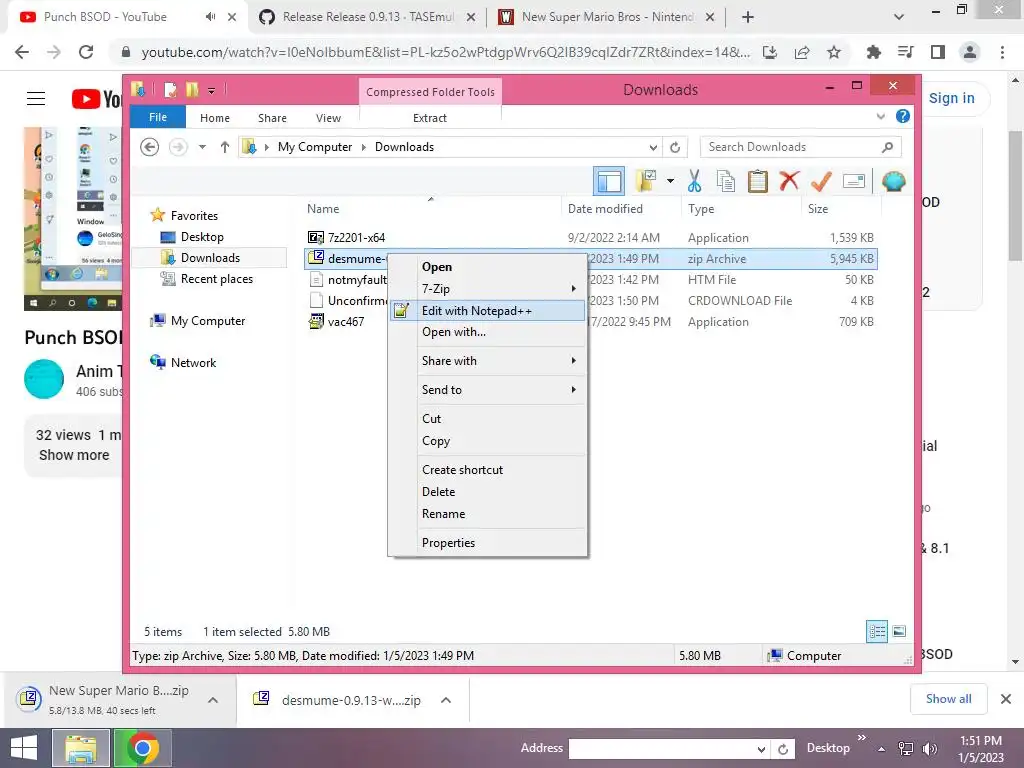This screenshot has width=1024, height=768.
Task: Go back in Explorer navigation
Action: pyautogui.click(x=150, y=147)
